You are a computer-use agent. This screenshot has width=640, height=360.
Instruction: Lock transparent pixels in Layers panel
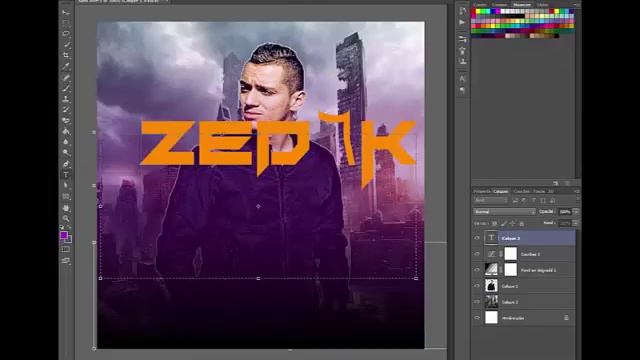click(494, 223)
